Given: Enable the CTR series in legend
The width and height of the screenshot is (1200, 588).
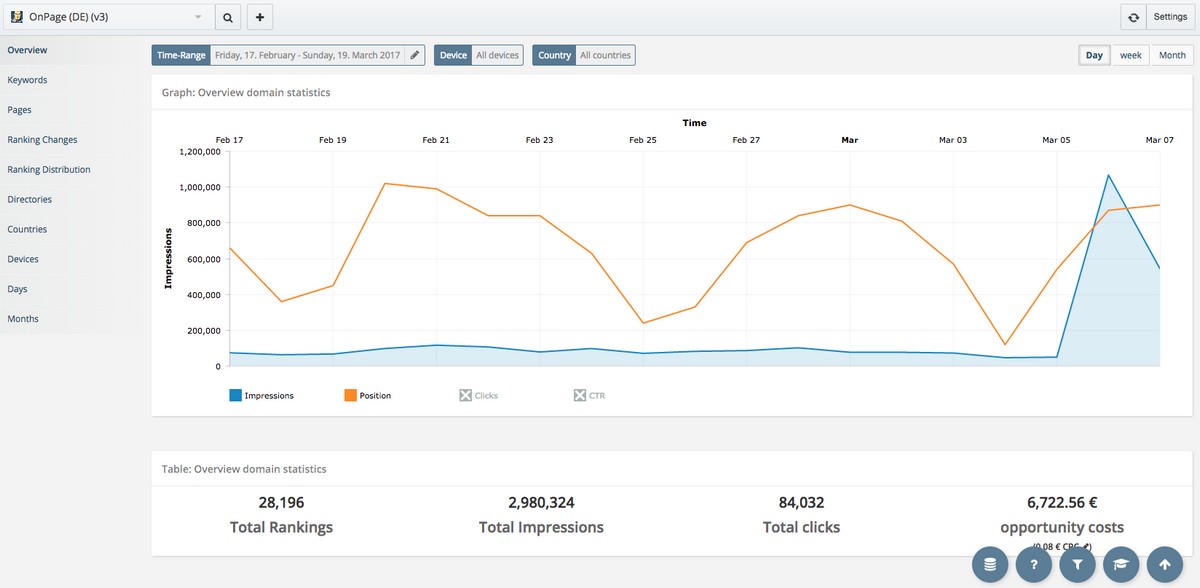Looking at the screenshot, I should 590,396.
